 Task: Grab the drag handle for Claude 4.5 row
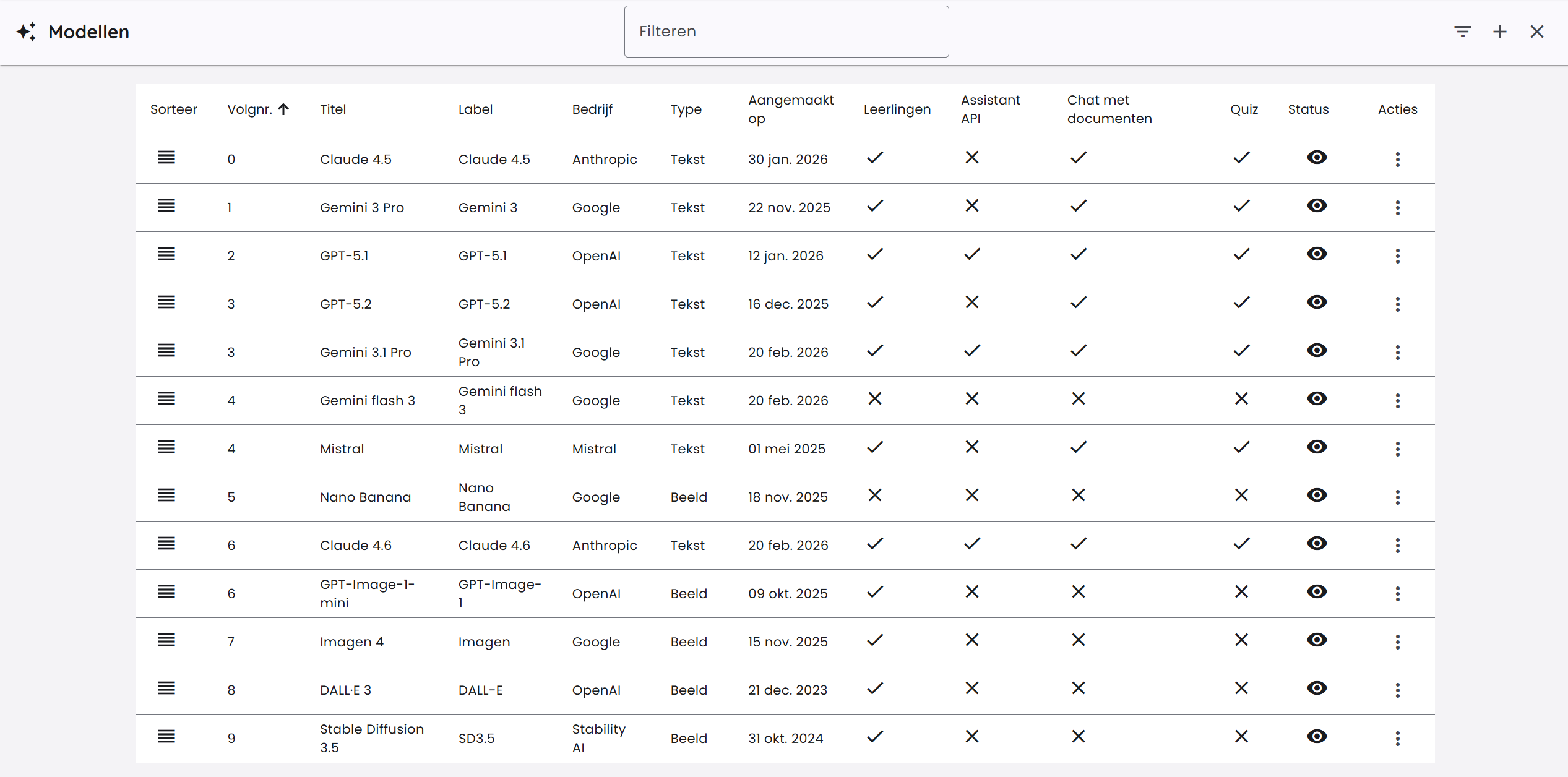click(166, 158)
